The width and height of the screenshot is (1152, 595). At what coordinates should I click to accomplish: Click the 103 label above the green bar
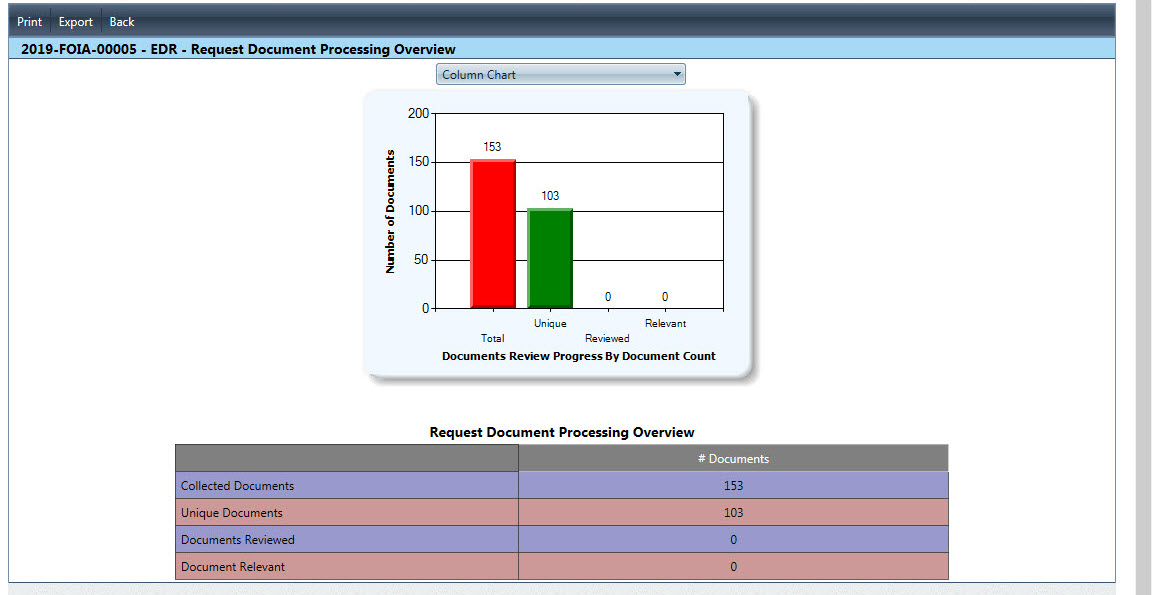[x=550, y=196]
